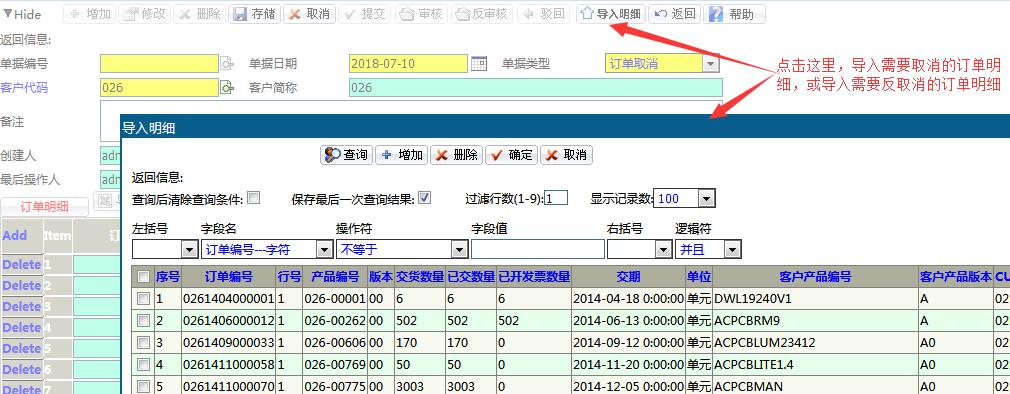Sort by 产品编号 column header

(x=335, y=277)
